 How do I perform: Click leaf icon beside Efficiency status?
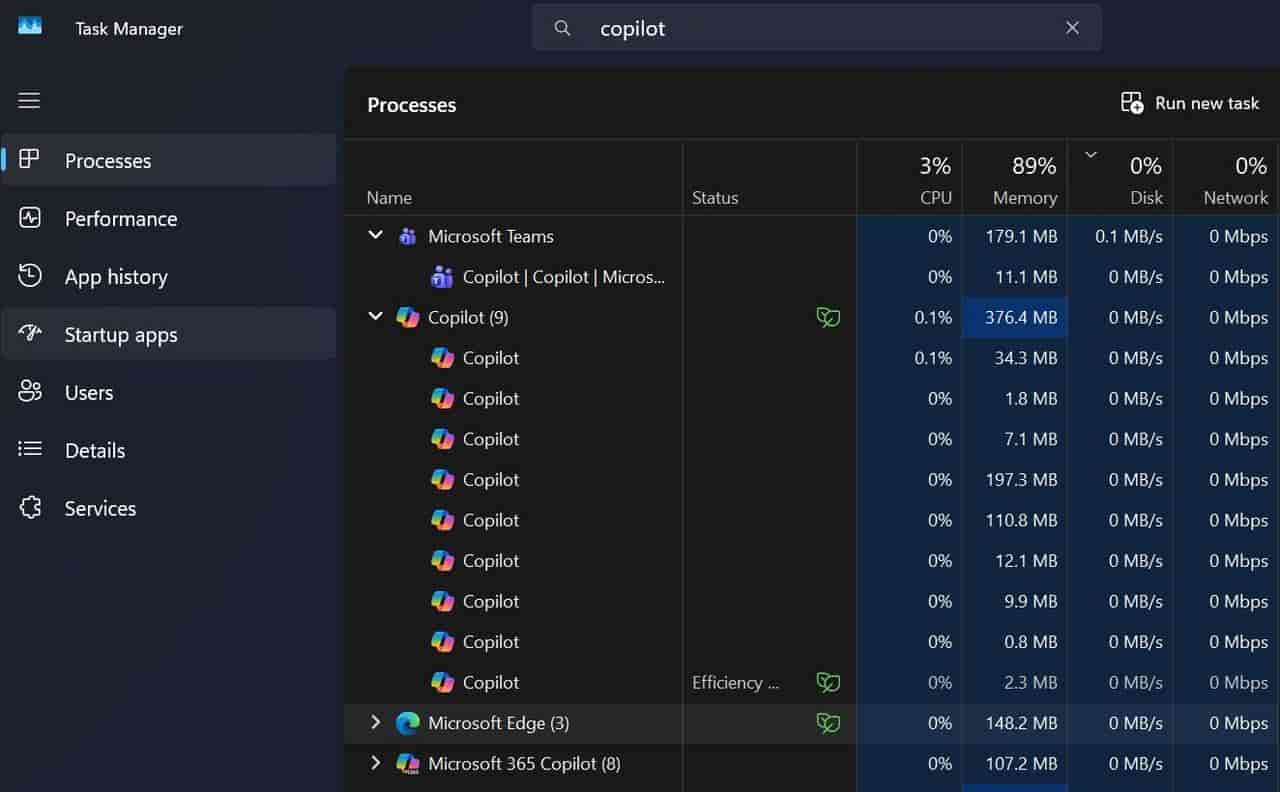click(828, 682)
